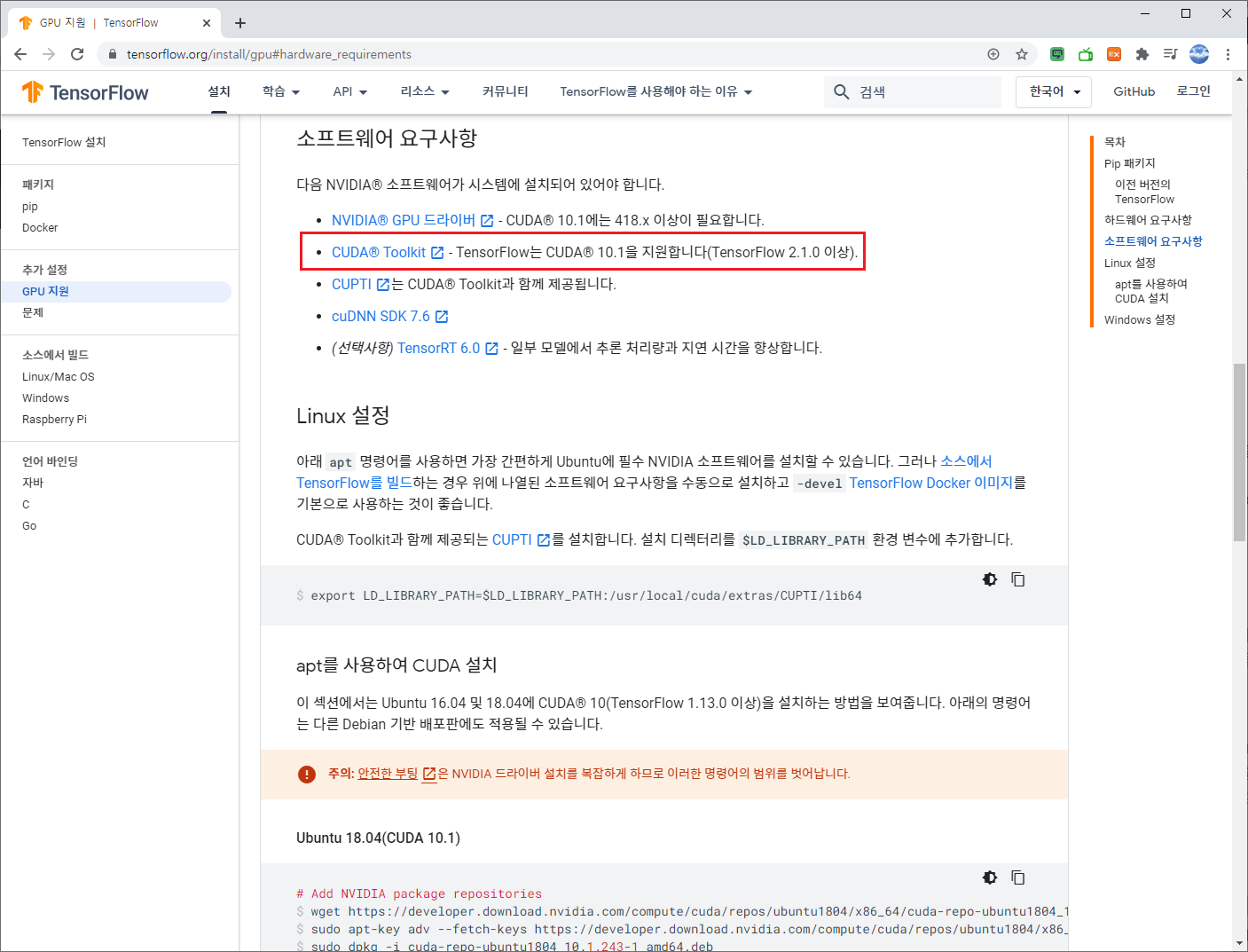Open the 한국어 language dropdown
Image resolution: width=1248 pixels, height=952 pixels.
1054,91
